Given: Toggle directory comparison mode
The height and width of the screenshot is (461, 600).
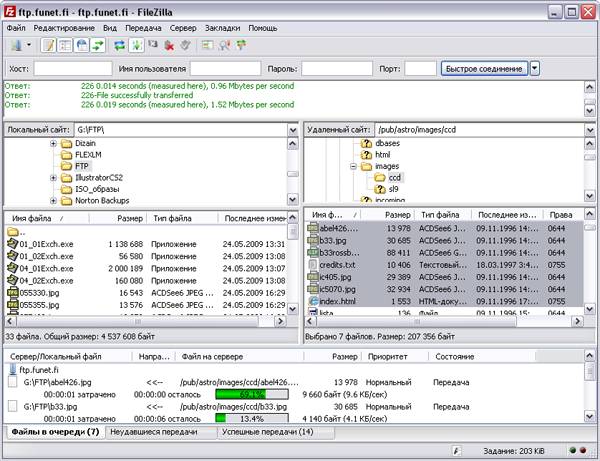Looking at the screenshot, I should pos(224,46).
